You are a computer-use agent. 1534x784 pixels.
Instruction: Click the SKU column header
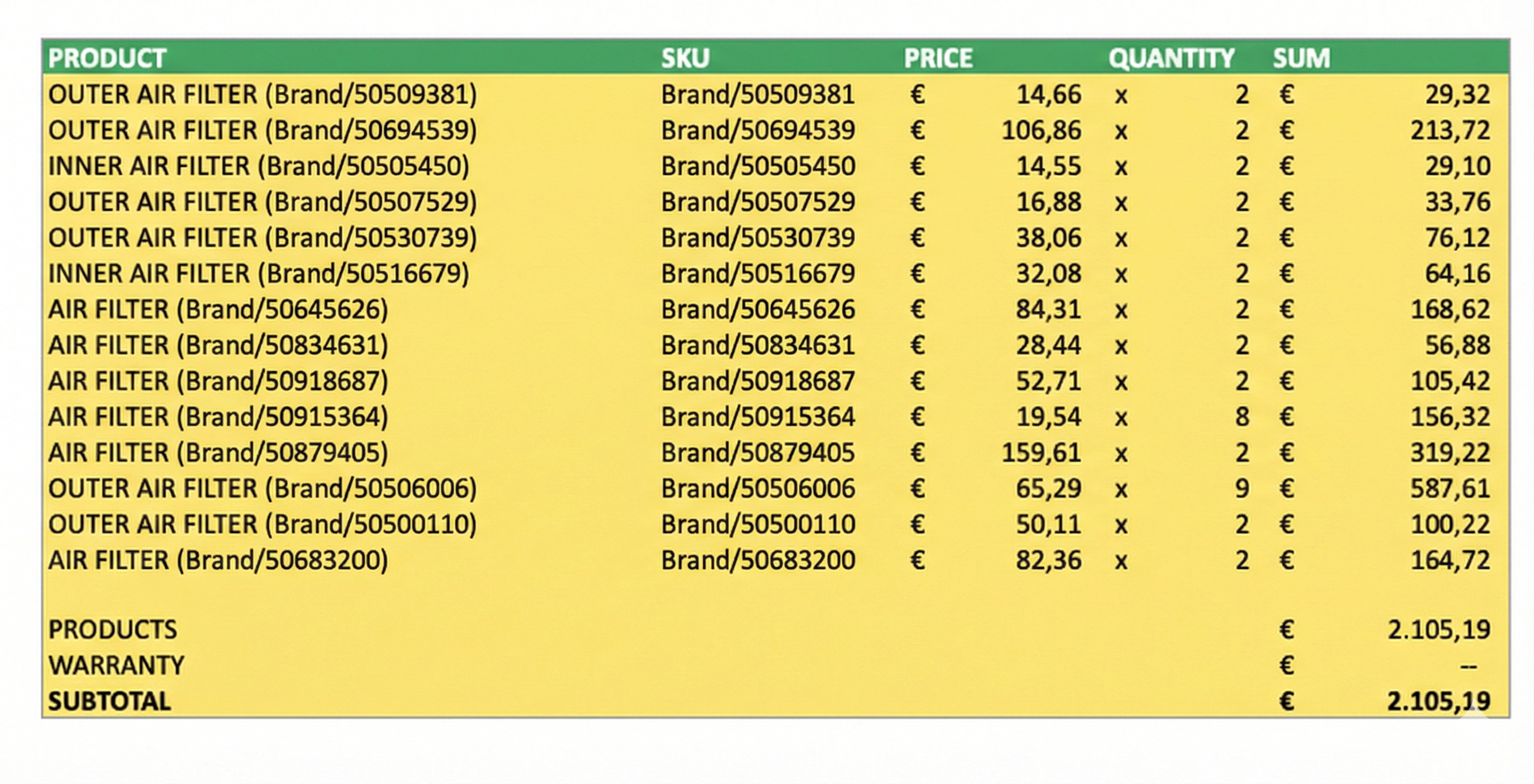(685, 59)
